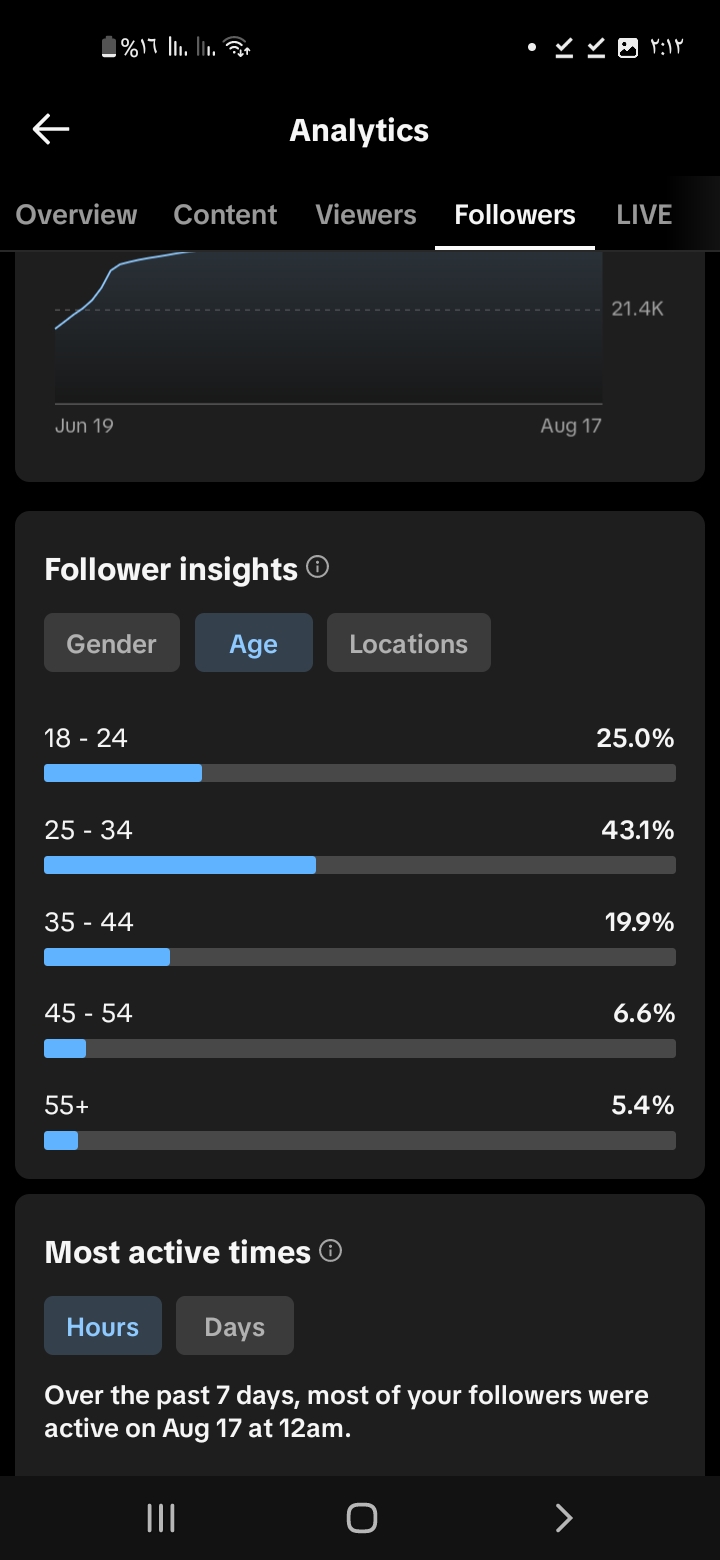Go to the LIVE tab

point(644,215)
